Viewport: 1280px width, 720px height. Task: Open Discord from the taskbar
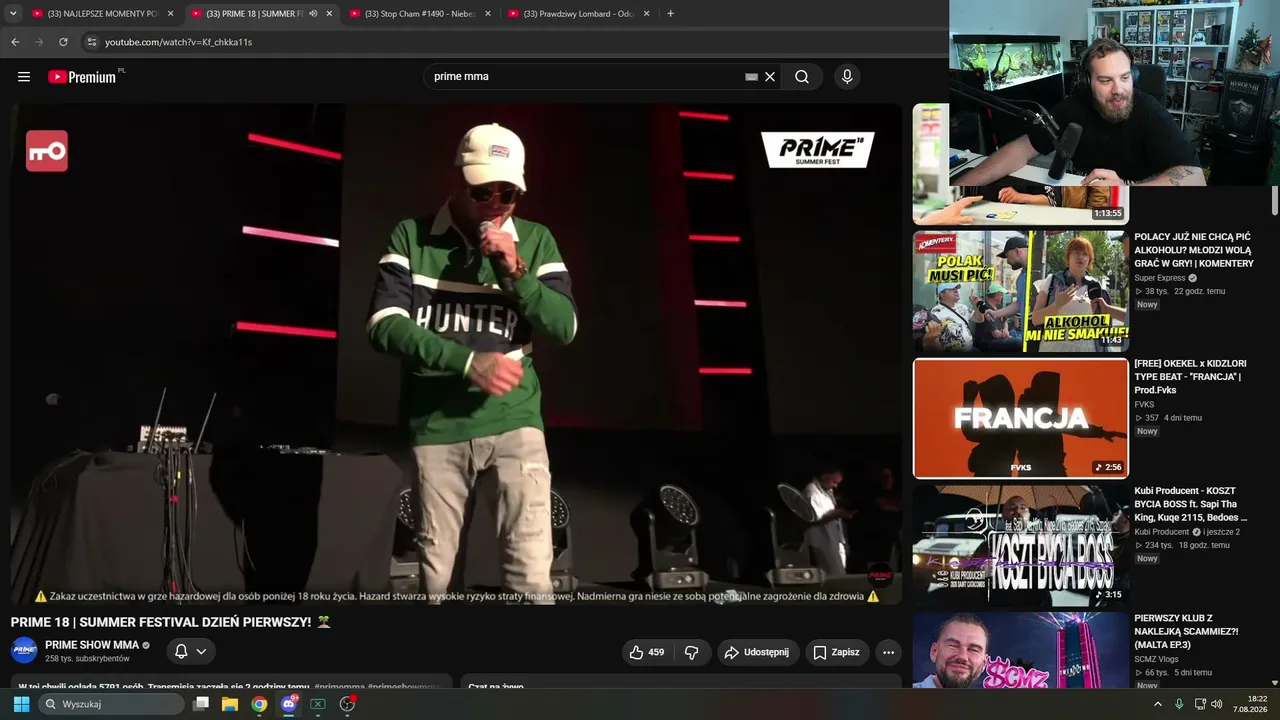click(x=289, y=704)
